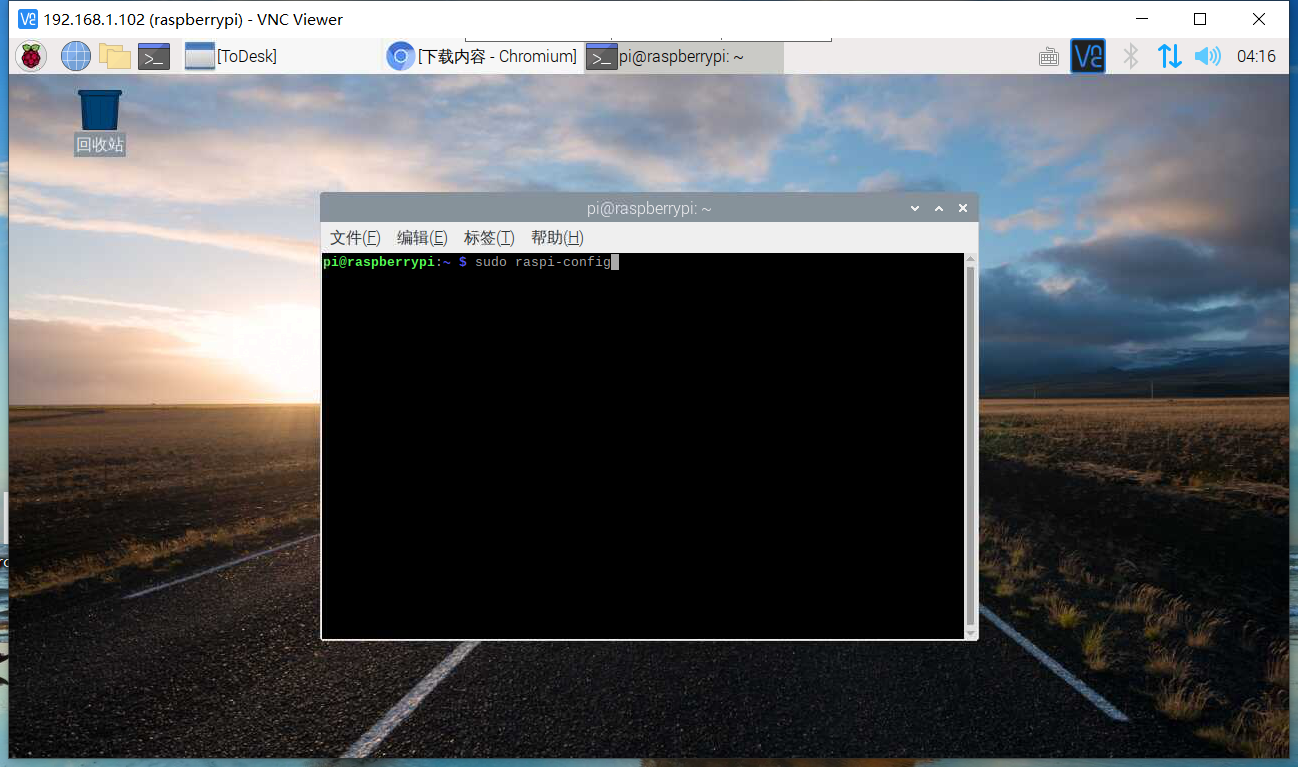This screenshot has height=767, width=1298.
Task: Select the 回收站 desktop trash icon
Action: pyautogui.click(x=100, y=121)
